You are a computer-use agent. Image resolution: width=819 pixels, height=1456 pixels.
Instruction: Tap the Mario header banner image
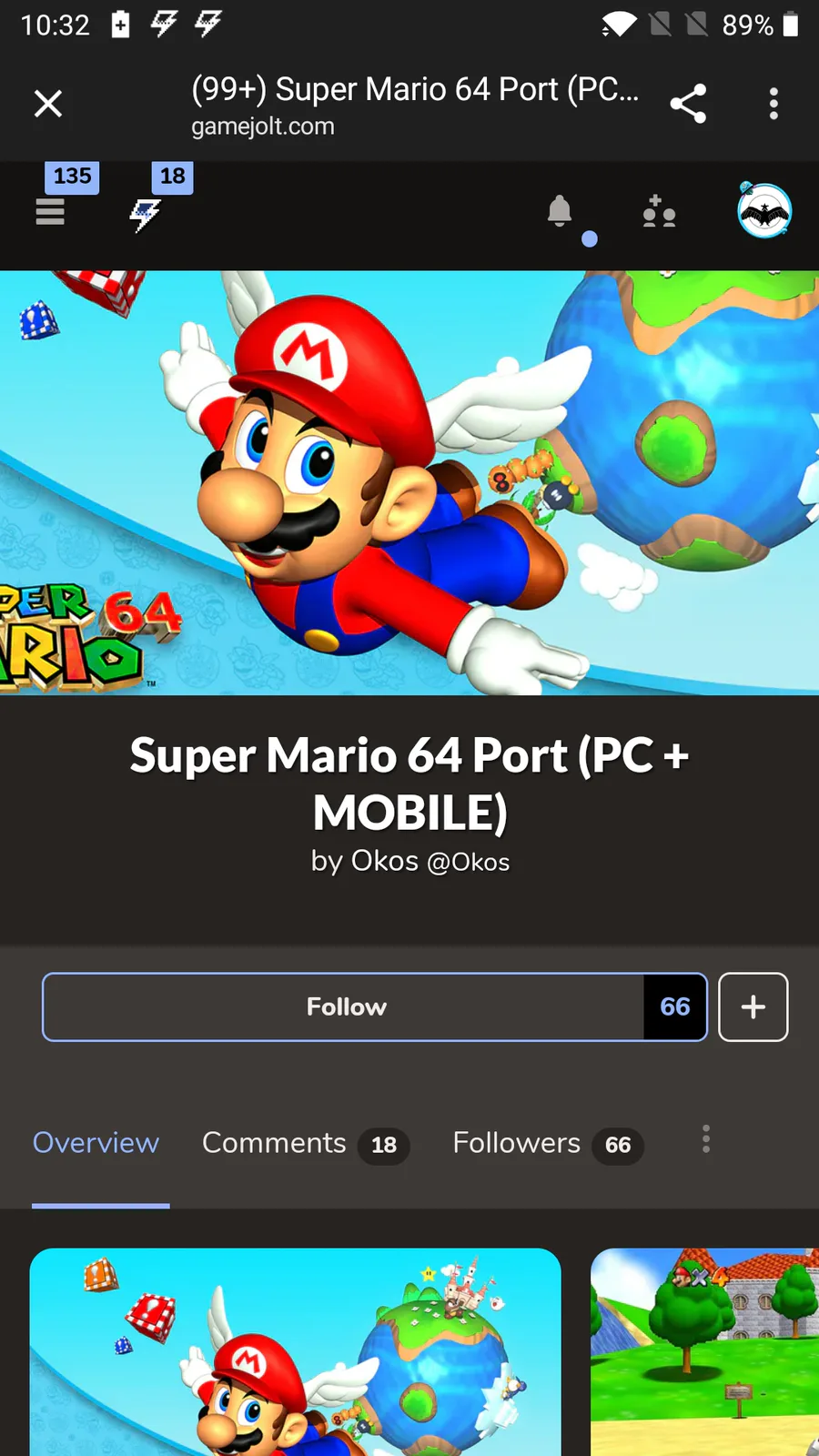click(409, 483)
